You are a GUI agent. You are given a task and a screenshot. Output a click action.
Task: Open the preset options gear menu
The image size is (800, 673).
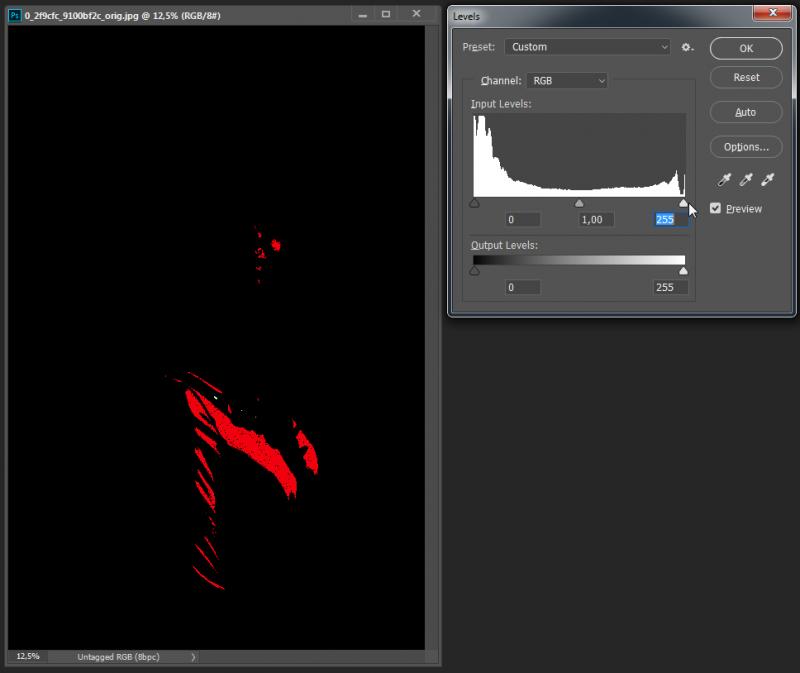coord(687,47)
